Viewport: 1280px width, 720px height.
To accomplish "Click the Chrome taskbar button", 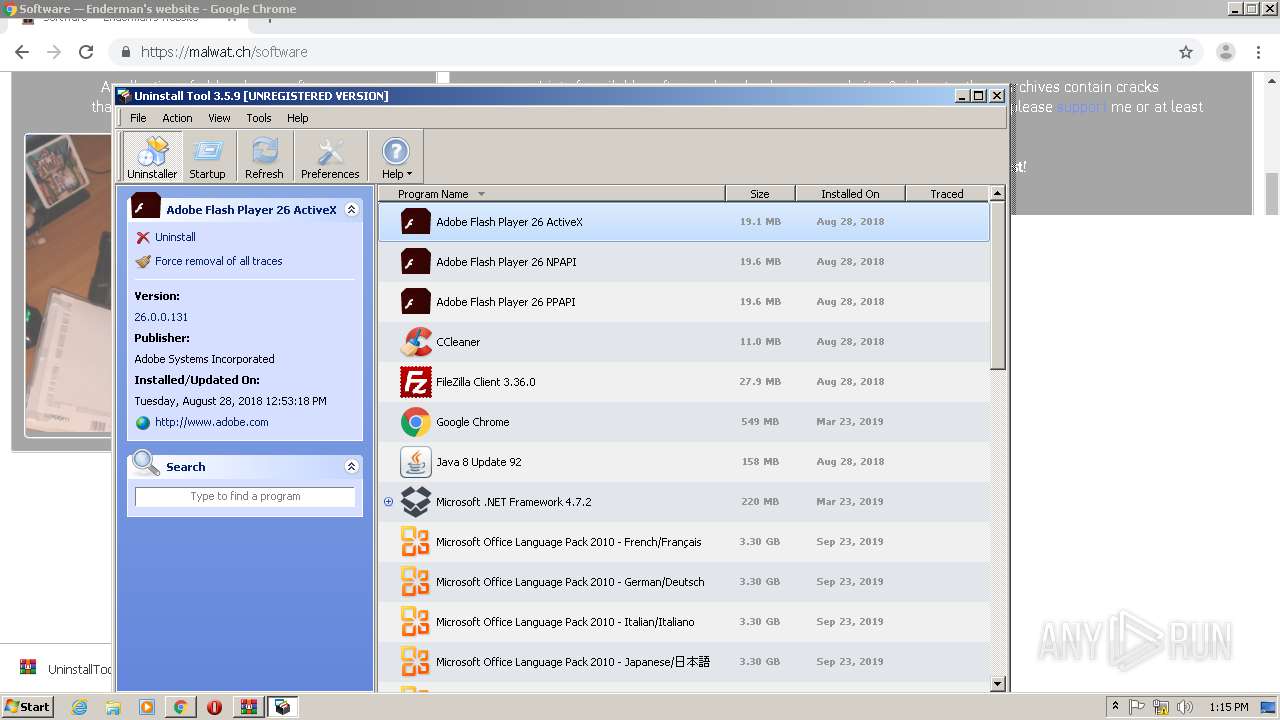I will point(180,707).
